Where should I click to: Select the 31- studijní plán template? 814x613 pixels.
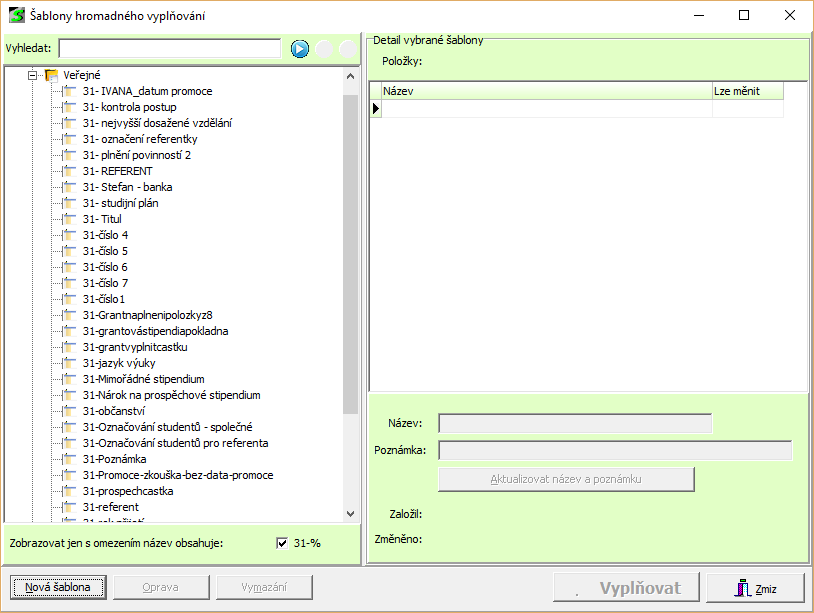[120, 203]
